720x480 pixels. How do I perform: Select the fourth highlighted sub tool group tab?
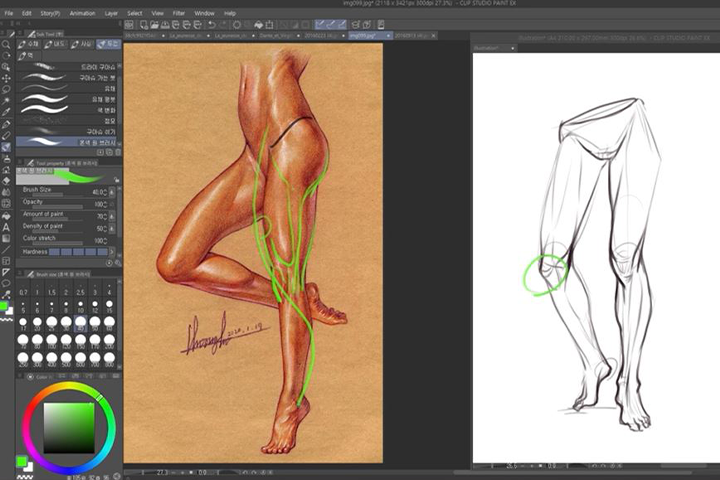pyautogui.click(x=108, y=45)
